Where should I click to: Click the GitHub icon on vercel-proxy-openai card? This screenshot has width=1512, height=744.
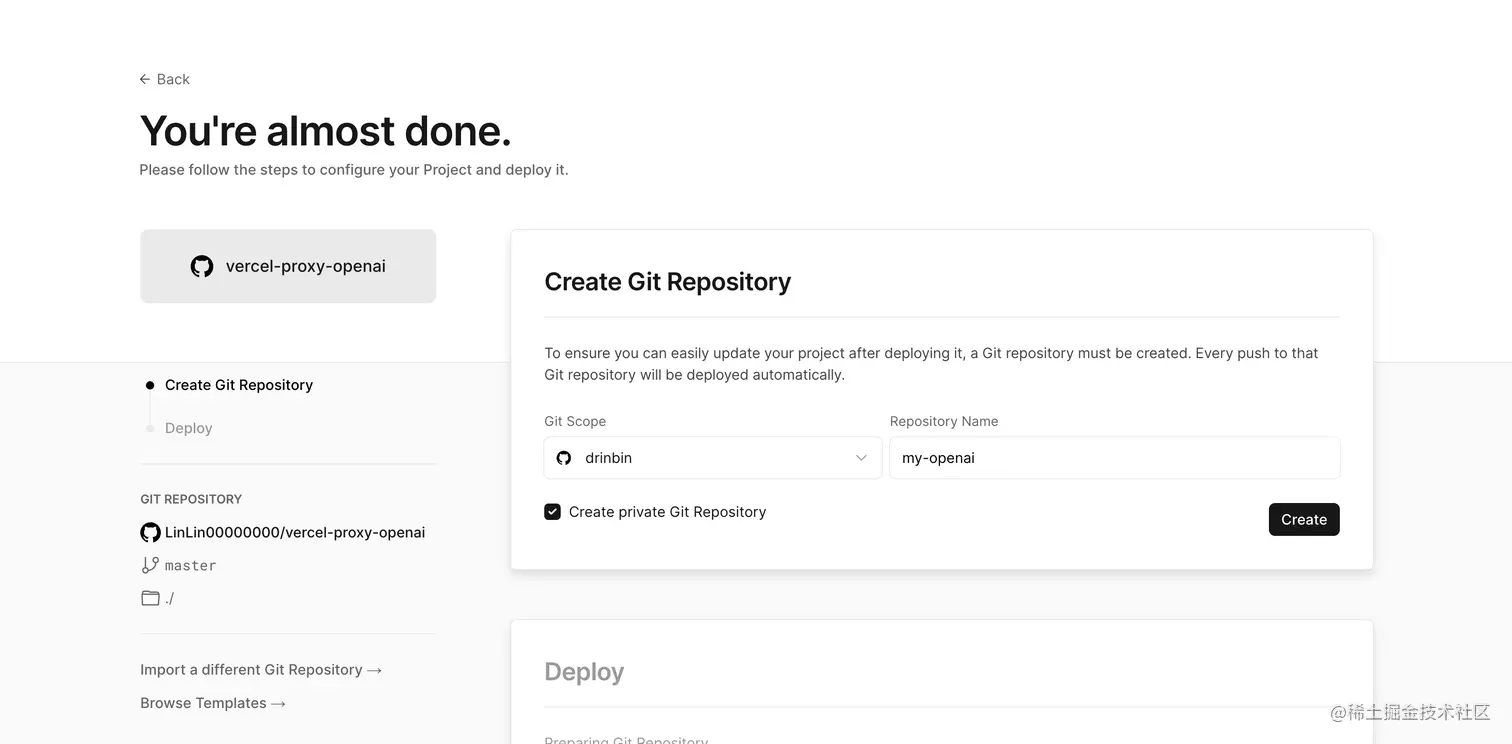coord(202,266)
